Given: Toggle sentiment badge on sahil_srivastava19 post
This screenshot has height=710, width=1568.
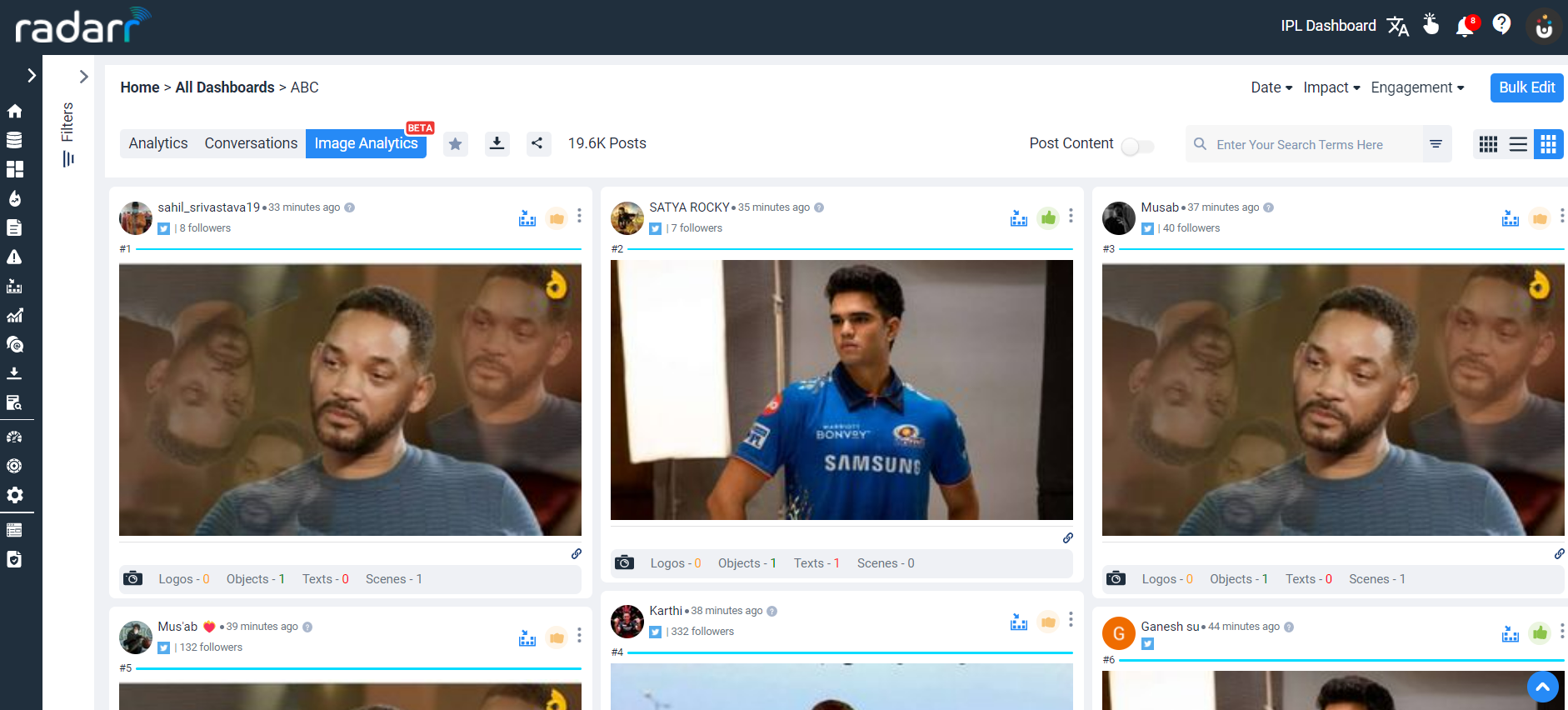Looking at the screenshot, I should coord(557,218).
